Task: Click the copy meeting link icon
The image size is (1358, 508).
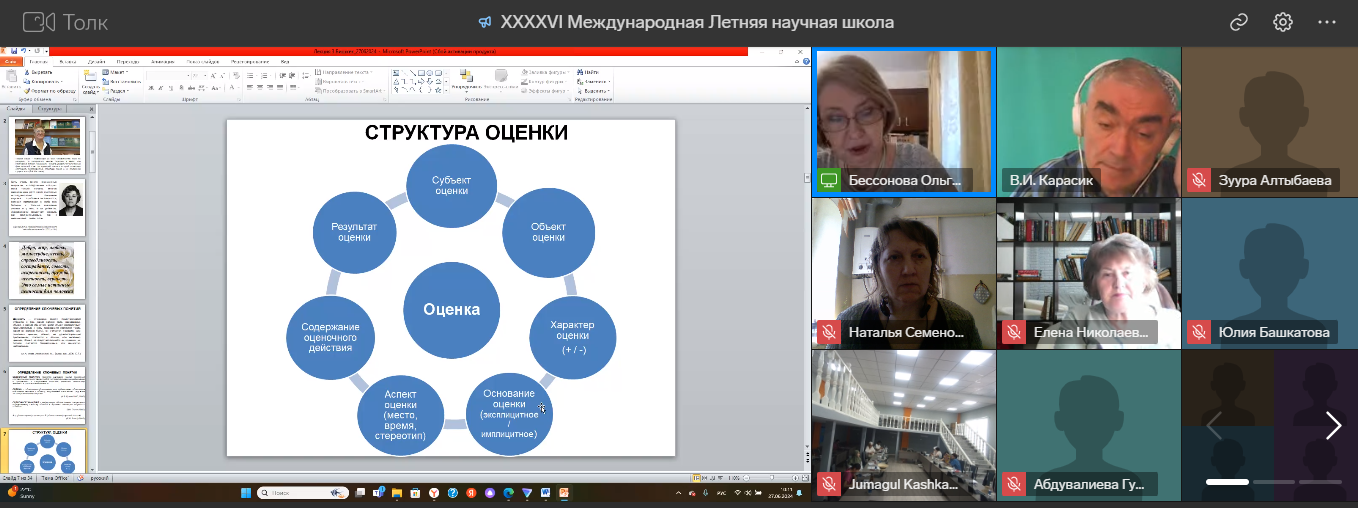Action: tap(1239, 22)
